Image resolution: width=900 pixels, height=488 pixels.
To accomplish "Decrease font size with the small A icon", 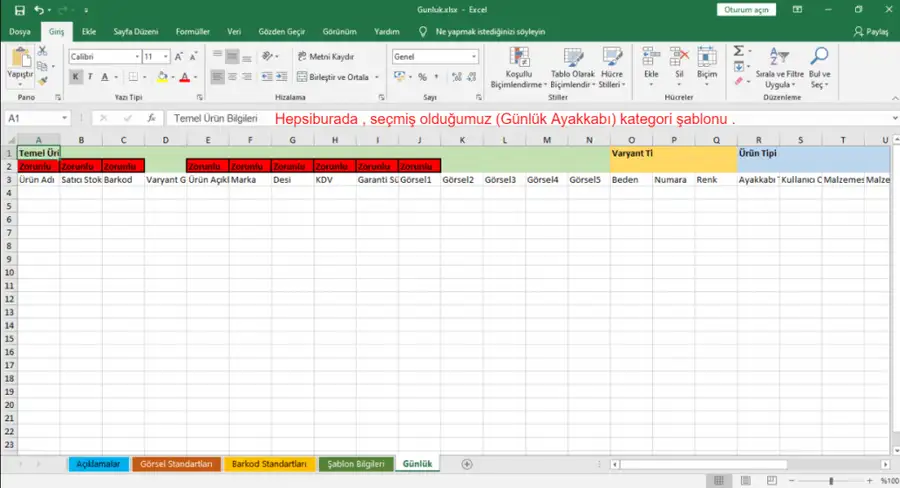I will 193,56.
